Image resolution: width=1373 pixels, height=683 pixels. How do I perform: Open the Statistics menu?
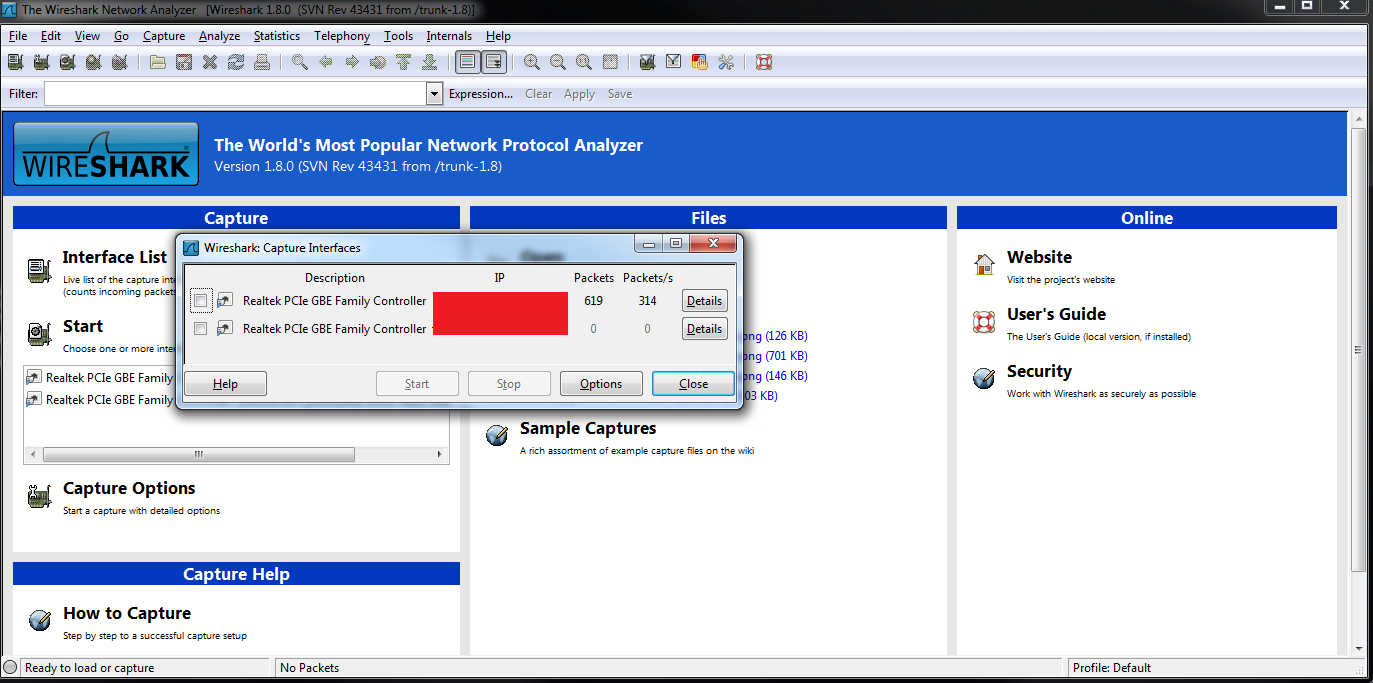276,36
